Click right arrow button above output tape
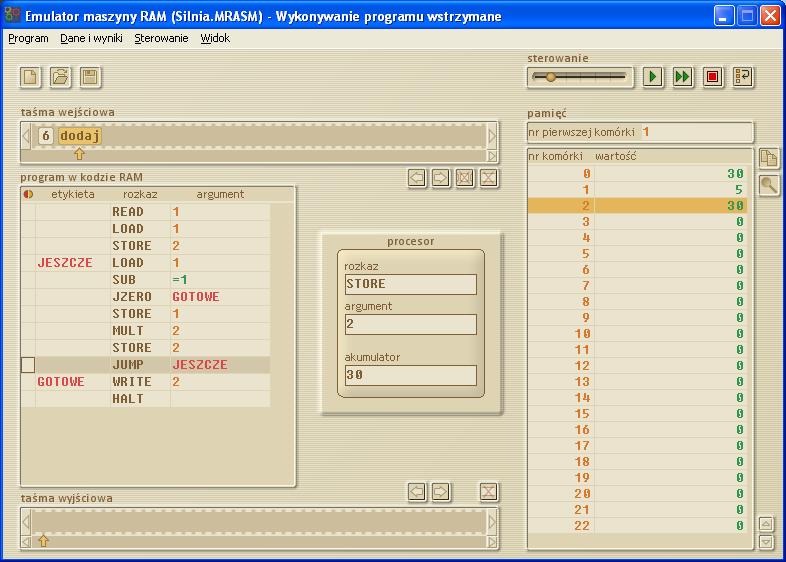Image resolution: width=786 pixels, height=562 pixels. click(x=441, y=492)
